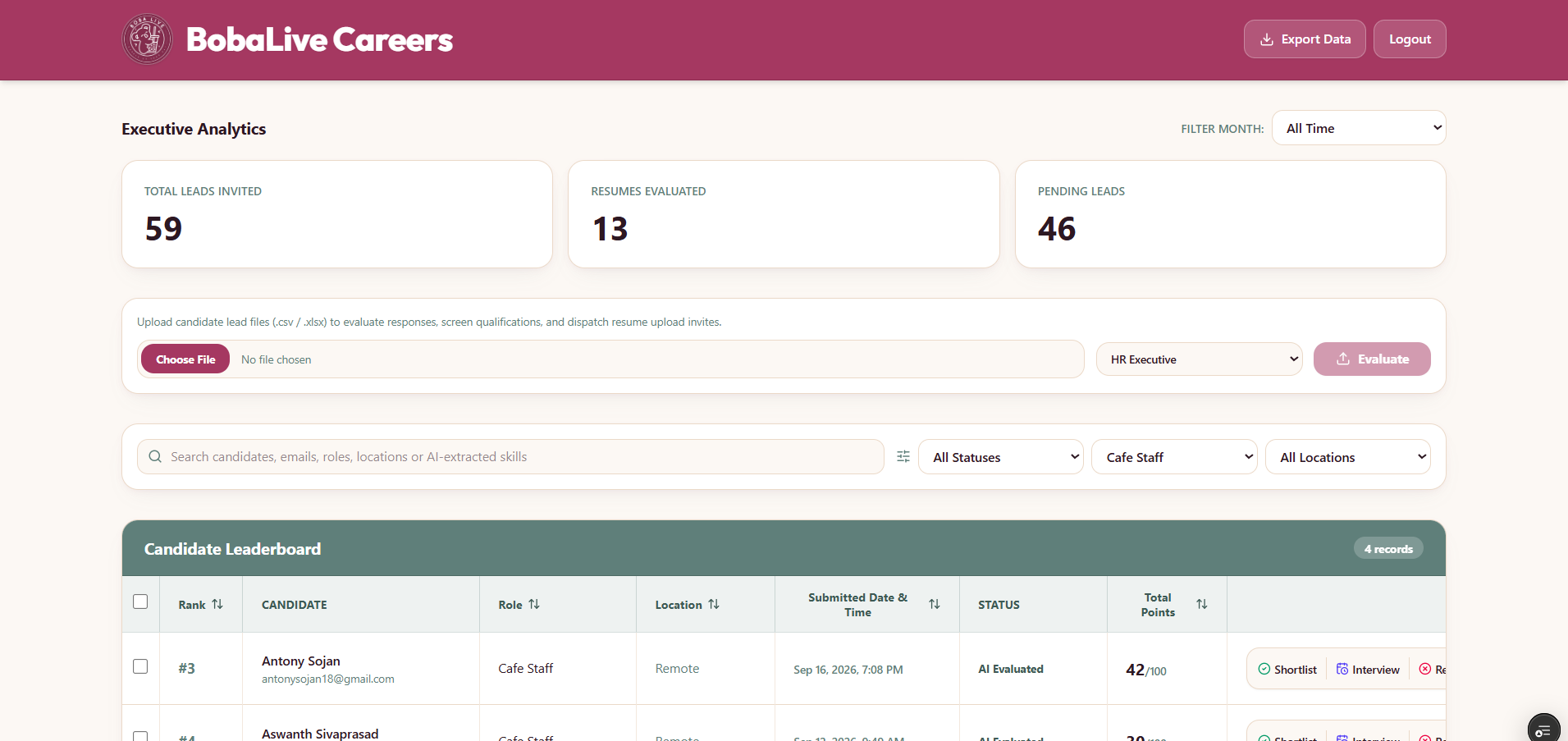The image size is (1568, 741).
Task: Click the #3 rank cell
Action: point(187,669)
